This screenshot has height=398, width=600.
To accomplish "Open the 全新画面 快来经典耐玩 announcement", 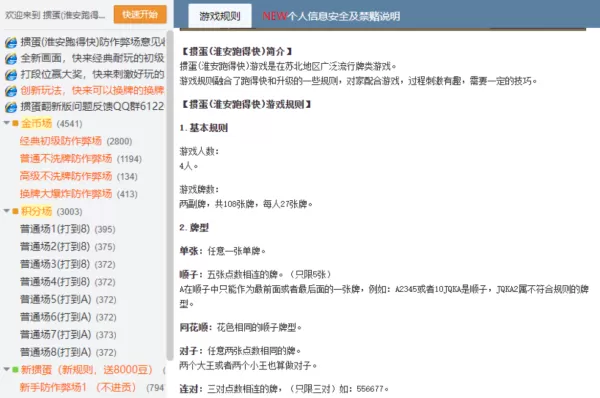I will pos(92,58).
